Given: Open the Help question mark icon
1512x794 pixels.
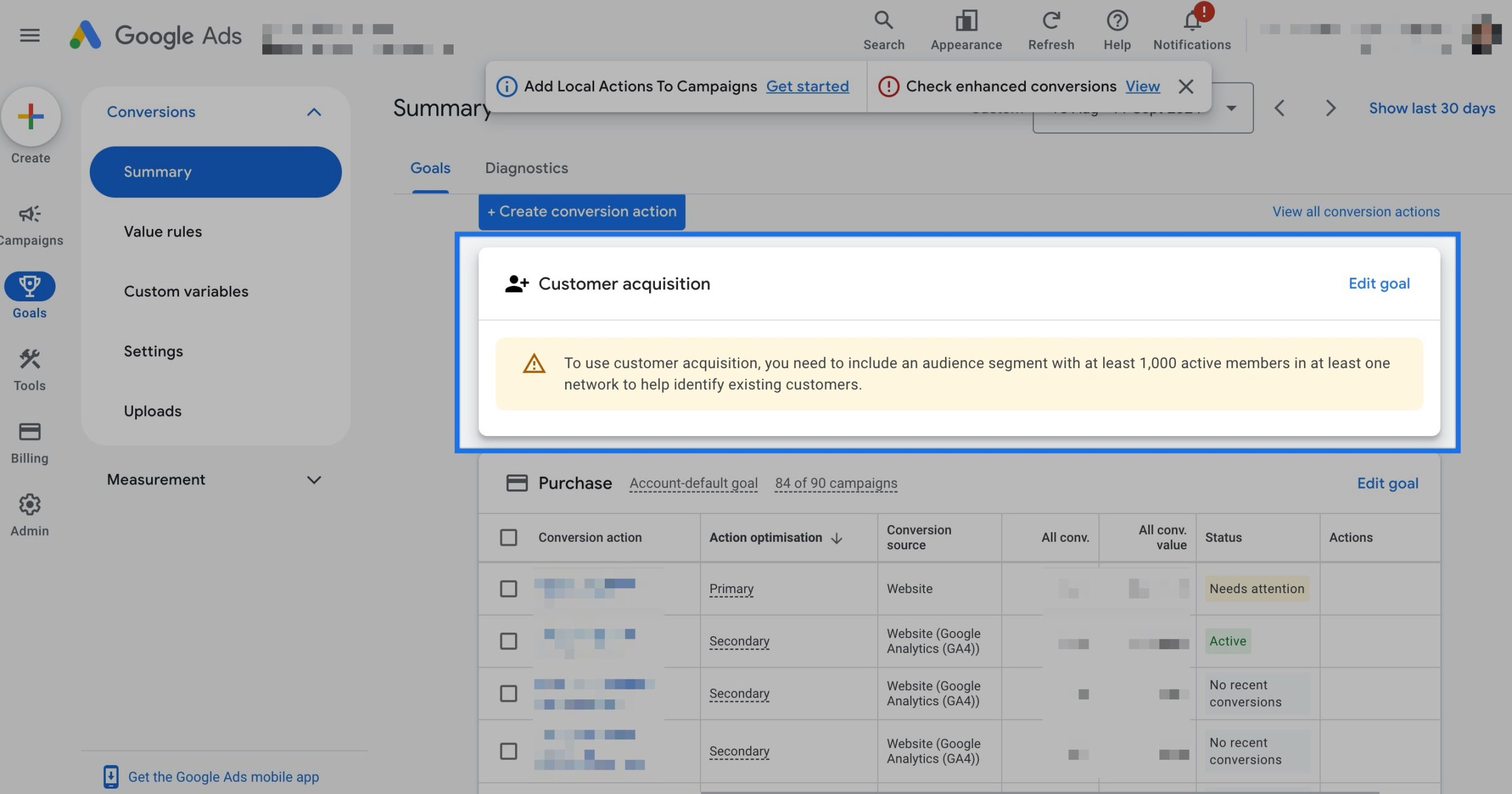Looking at the screenshot, I should [1117, 21].
